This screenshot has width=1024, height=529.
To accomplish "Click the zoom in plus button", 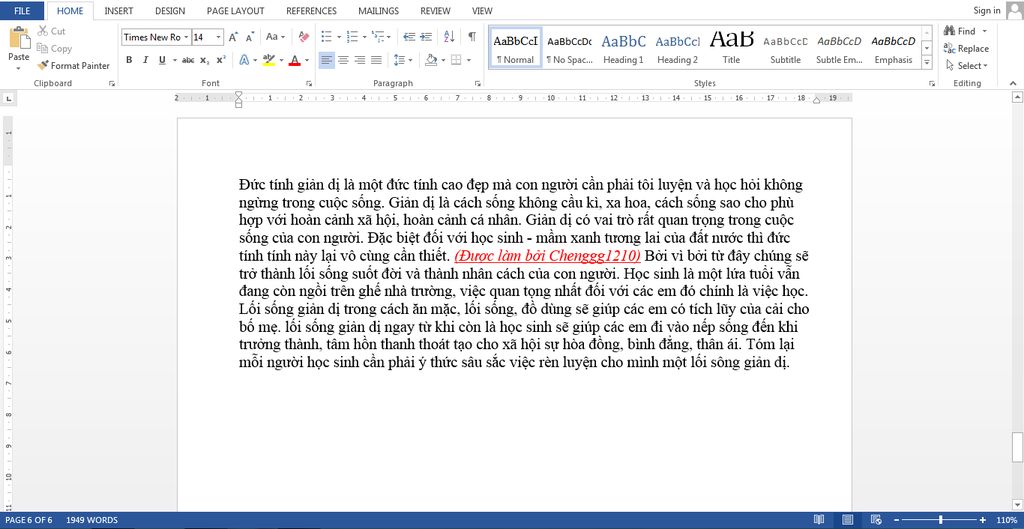I will tap(983, 521).
